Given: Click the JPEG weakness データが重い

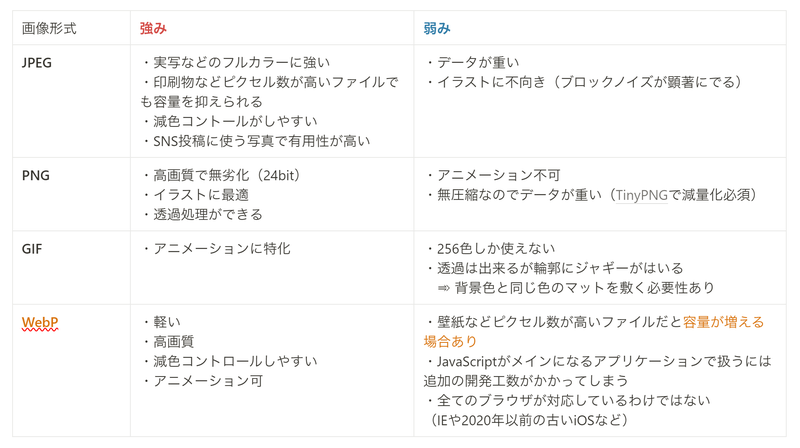Looking at the screenshot, I should tap(477, 62).
